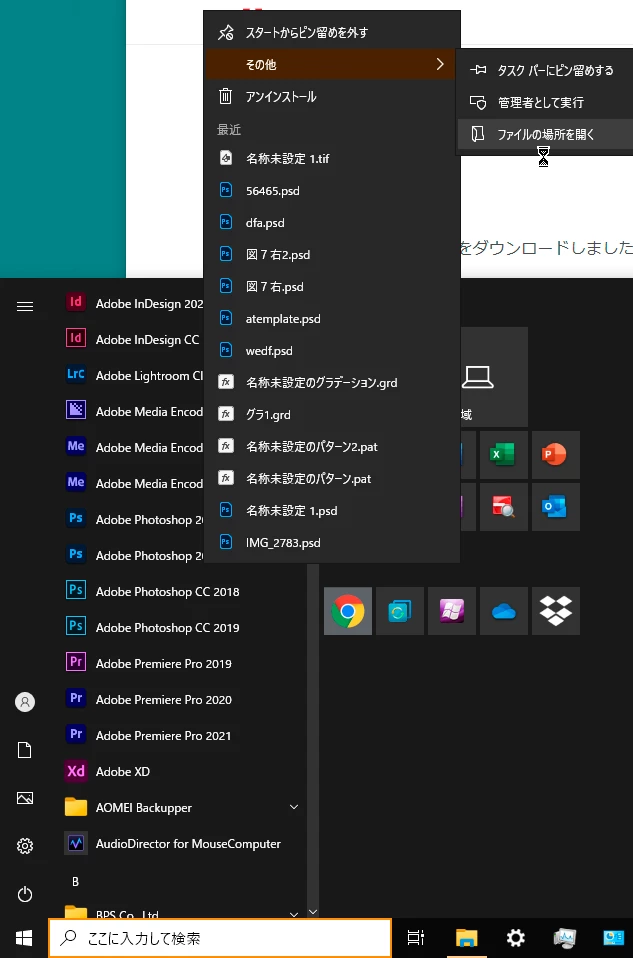
Task: Open the Pictures icon in Start rail
Action: click(x=25, y=798)
